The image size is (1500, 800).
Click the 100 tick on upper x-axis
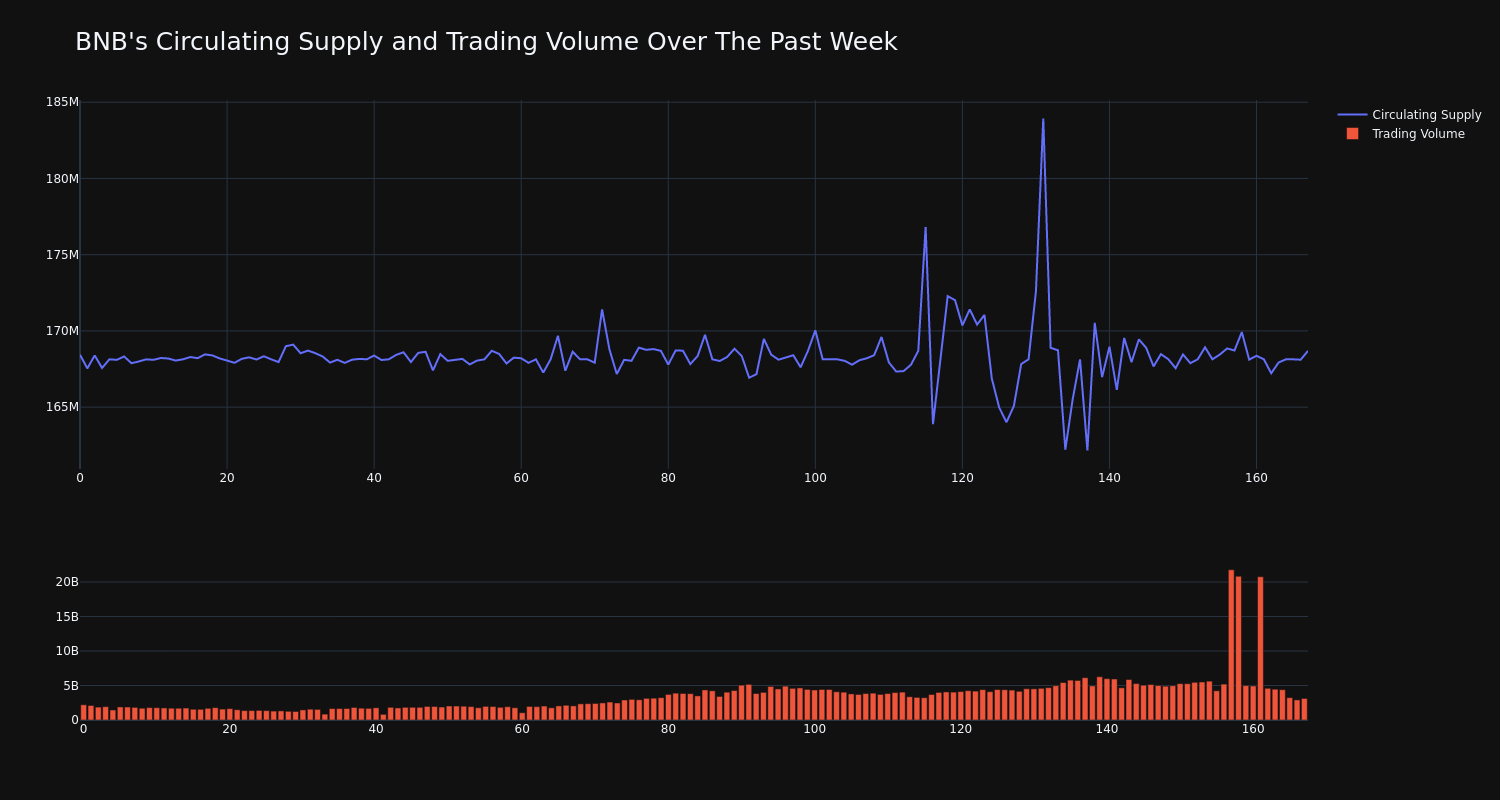815,478
